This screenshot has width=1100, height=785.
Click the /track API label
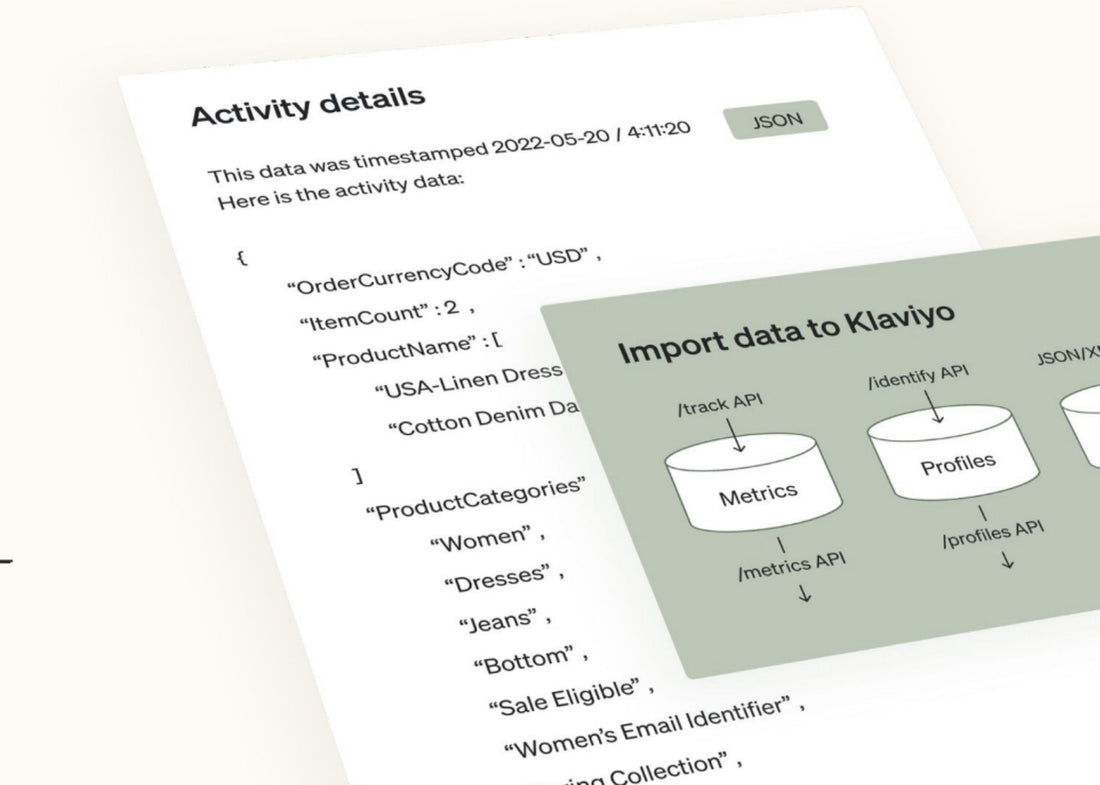pos(720,401)
